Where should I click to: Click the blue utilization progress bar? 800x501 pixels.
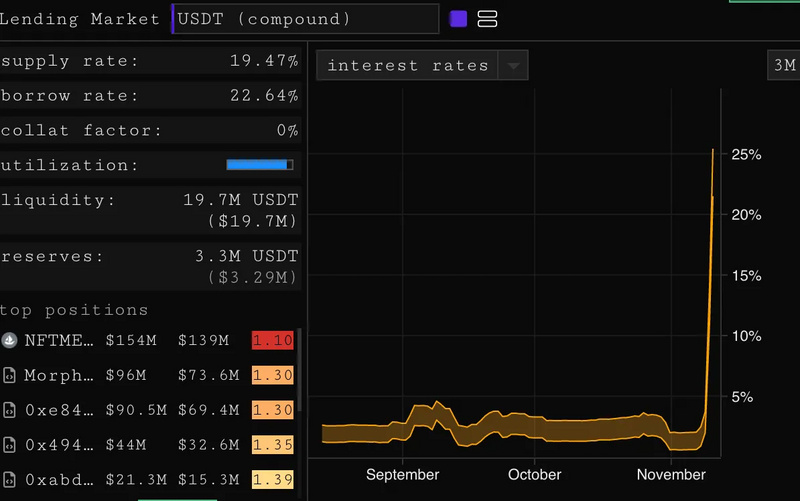coord(259,165)
